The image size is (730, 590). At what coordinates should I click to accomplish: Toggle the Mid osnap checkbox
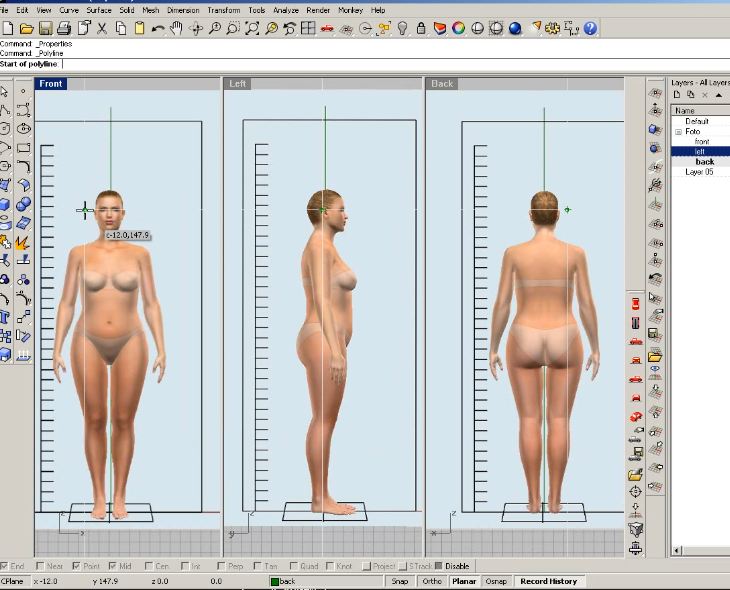[113, 567]
